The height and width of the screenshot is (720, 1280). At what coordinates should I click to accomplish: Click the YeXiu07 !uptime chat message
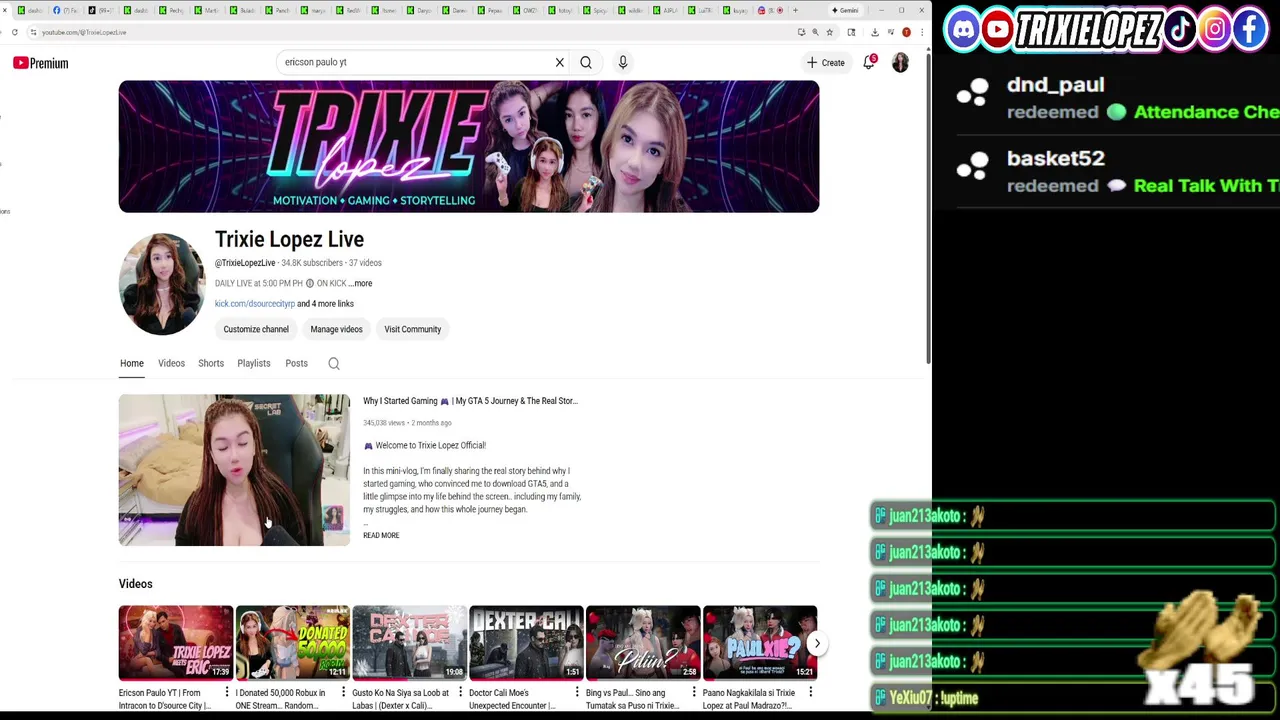pos(1073,698)
